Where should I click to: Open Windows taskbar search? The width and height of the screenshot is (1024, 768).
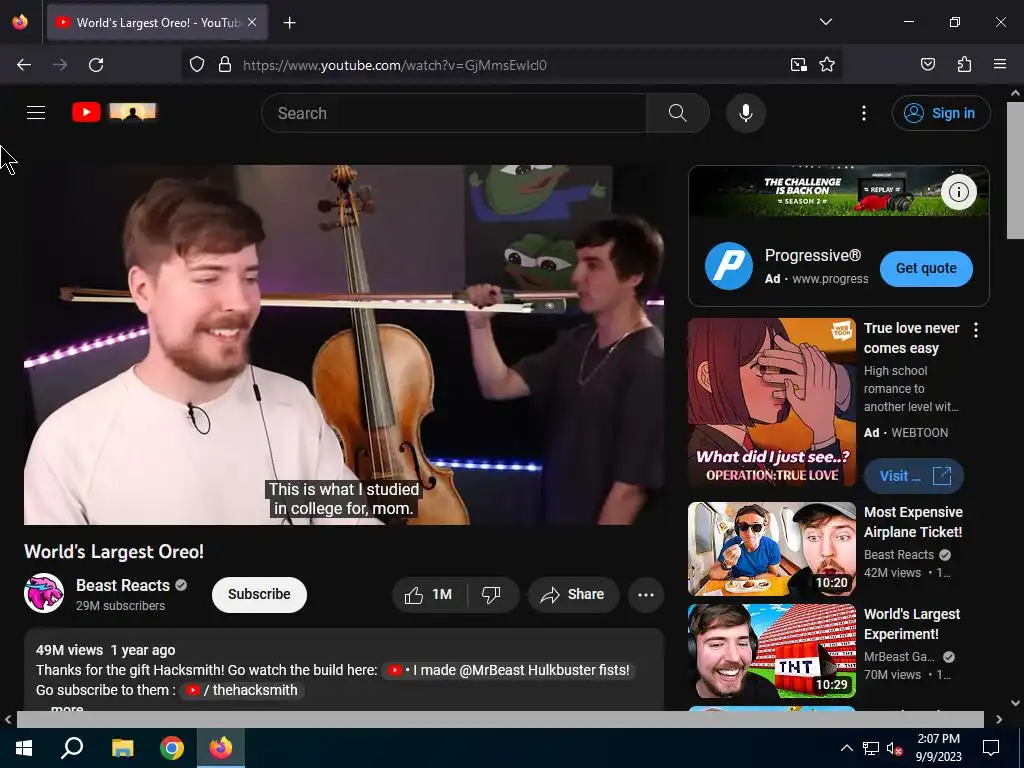point(72,748)
